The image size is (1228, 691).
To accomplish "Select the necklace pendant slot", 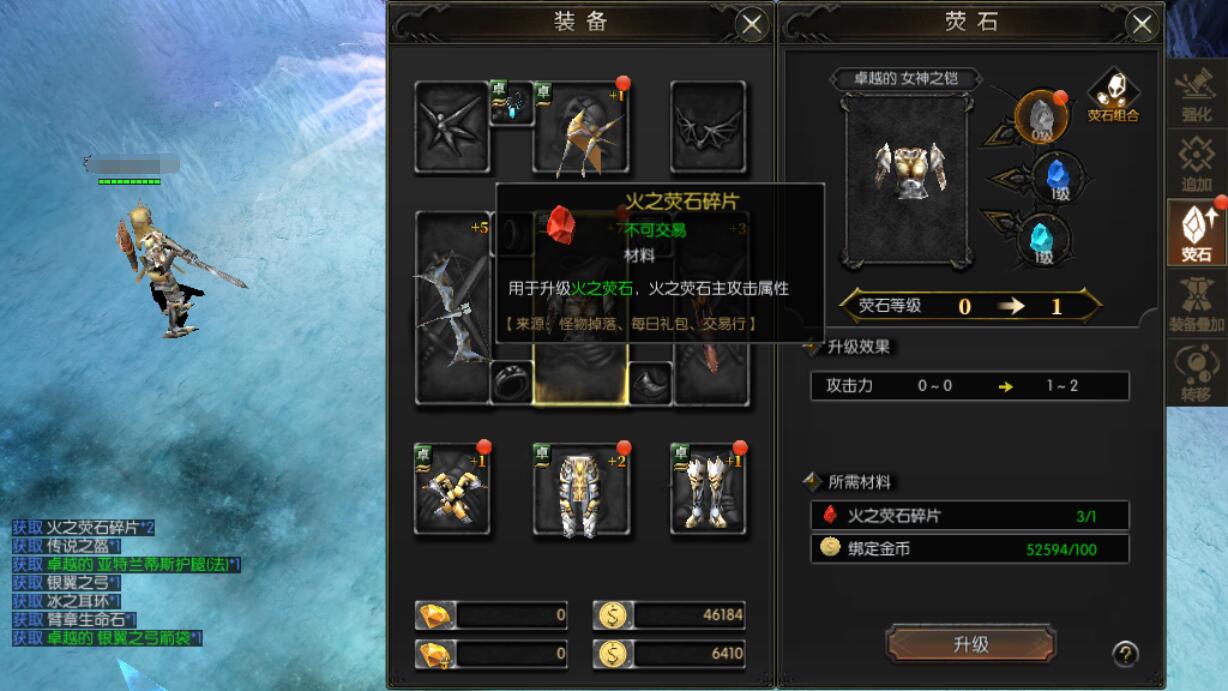I will pos(511,102).
